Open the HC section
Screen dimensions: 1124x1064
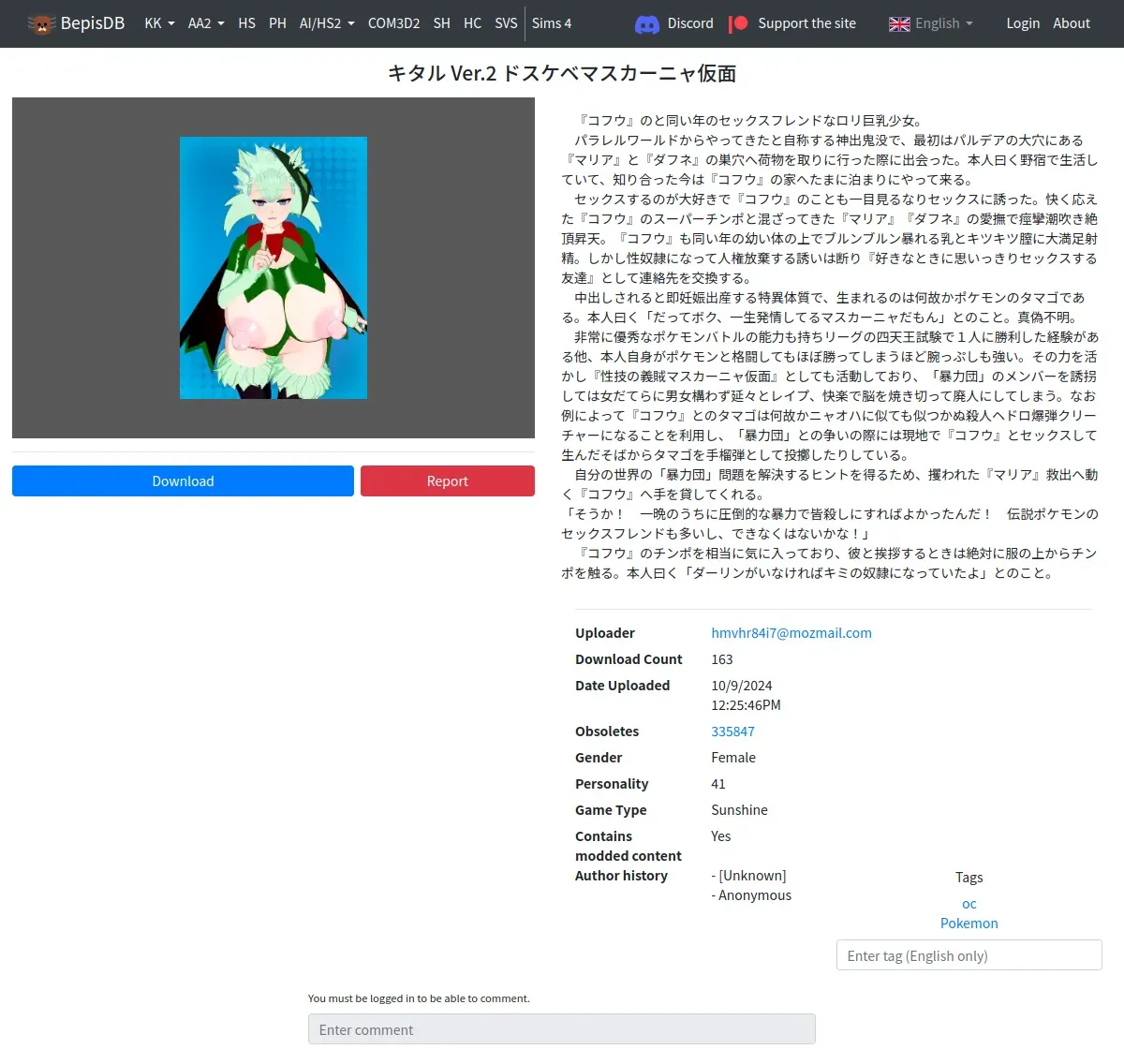click(x=473, y=23)
